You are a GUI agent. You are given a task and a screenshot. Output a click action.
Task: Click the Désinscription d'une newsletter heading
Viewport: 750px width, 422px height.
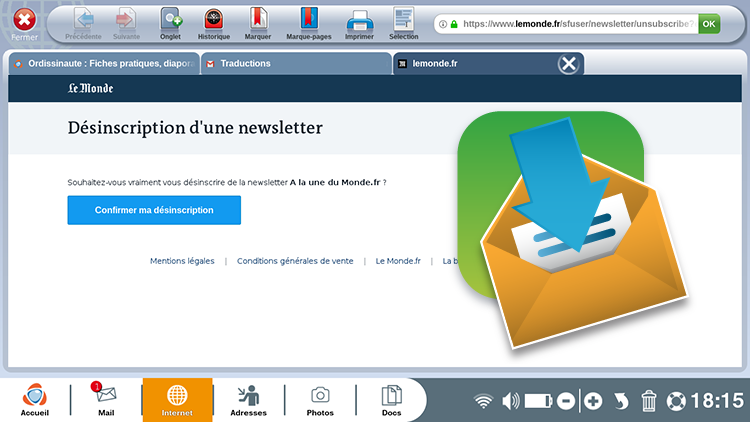(x=195, y=128)
